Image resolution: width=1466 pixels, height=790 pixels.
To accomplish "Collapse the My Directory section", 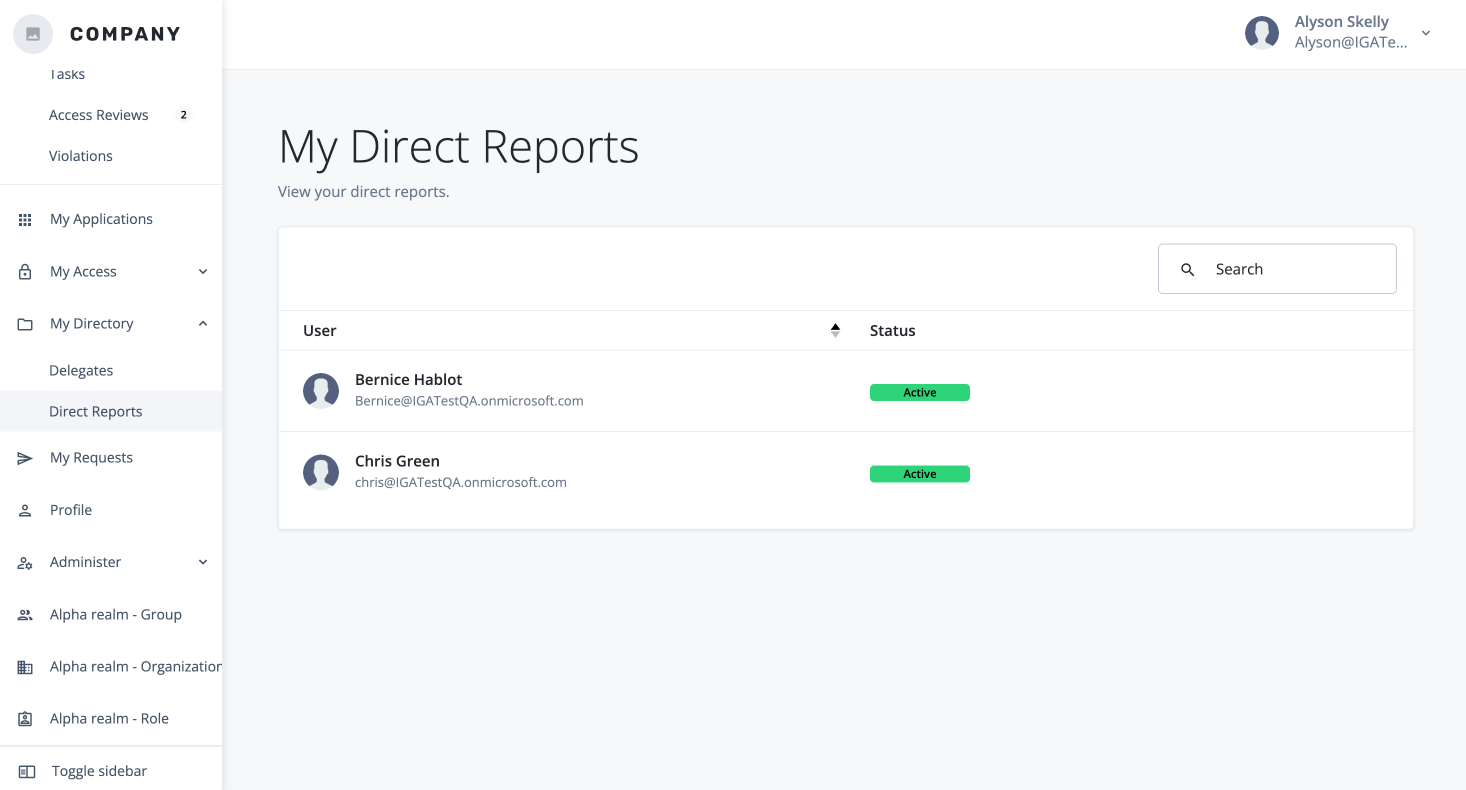I will (x=203, y=323).
